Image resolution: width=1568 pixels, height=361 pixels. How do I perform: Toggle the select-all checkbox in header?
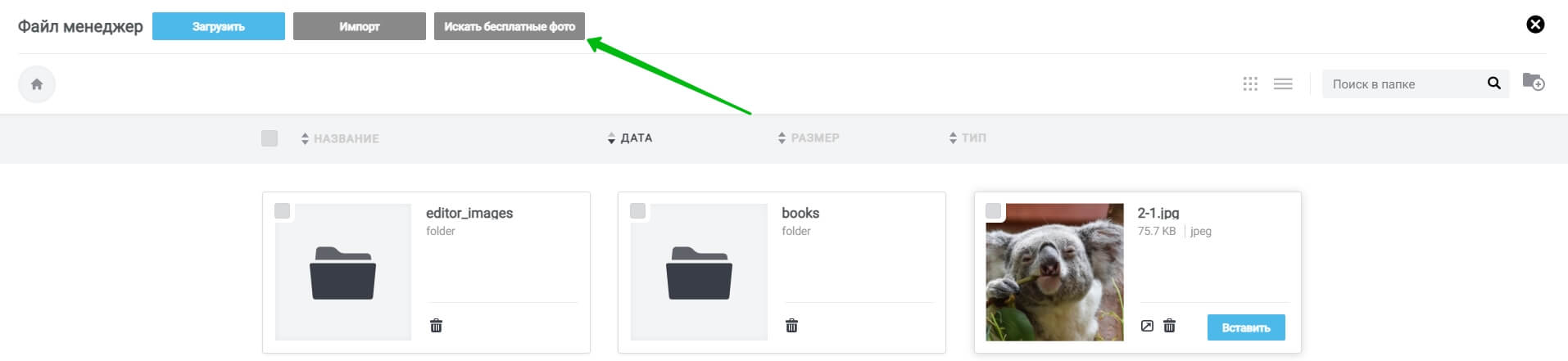(270, 138)
